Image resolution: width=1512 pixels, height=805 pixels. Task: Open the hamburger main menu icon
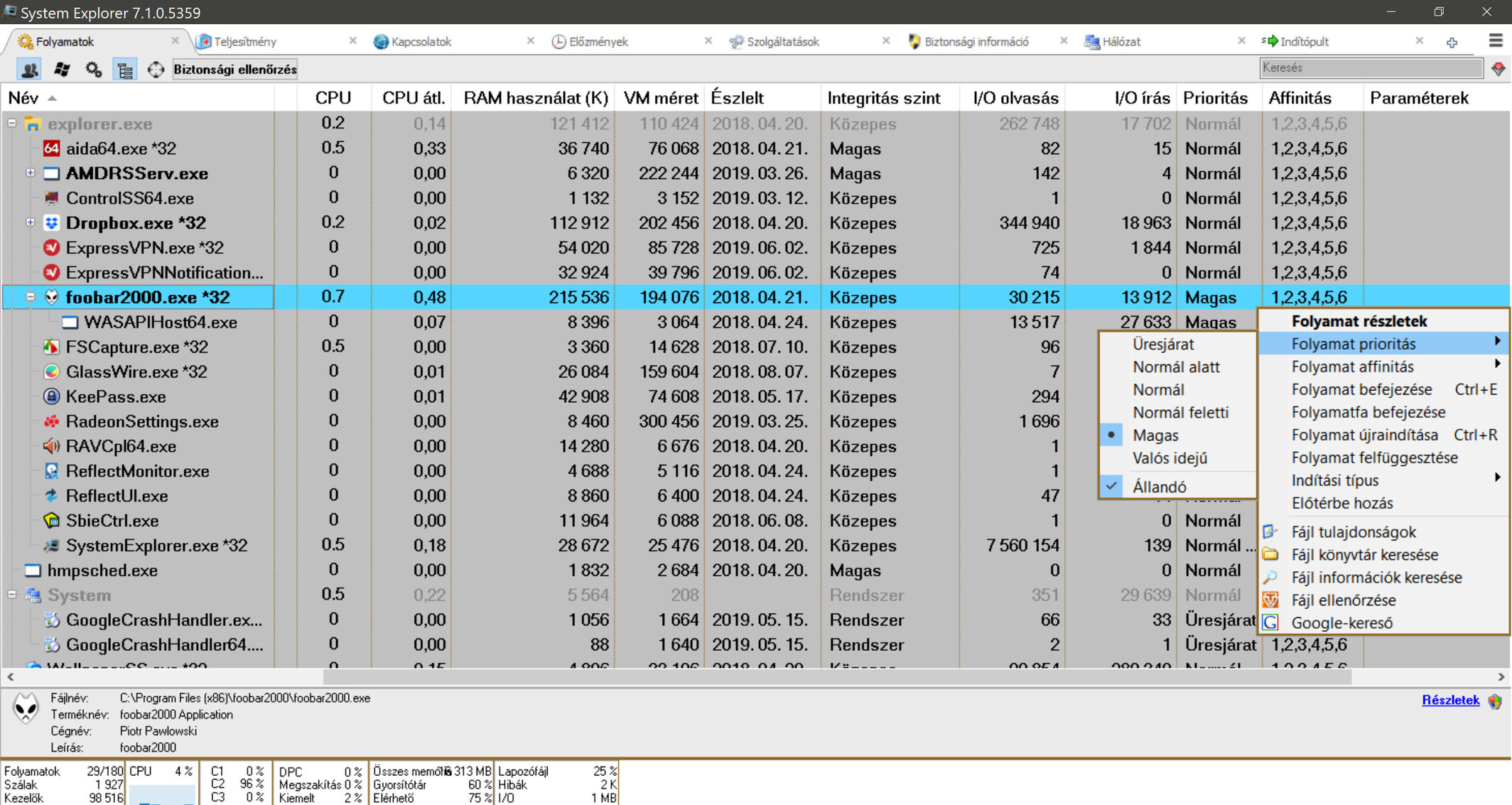pyautogui.click(x=1496, y=40)
